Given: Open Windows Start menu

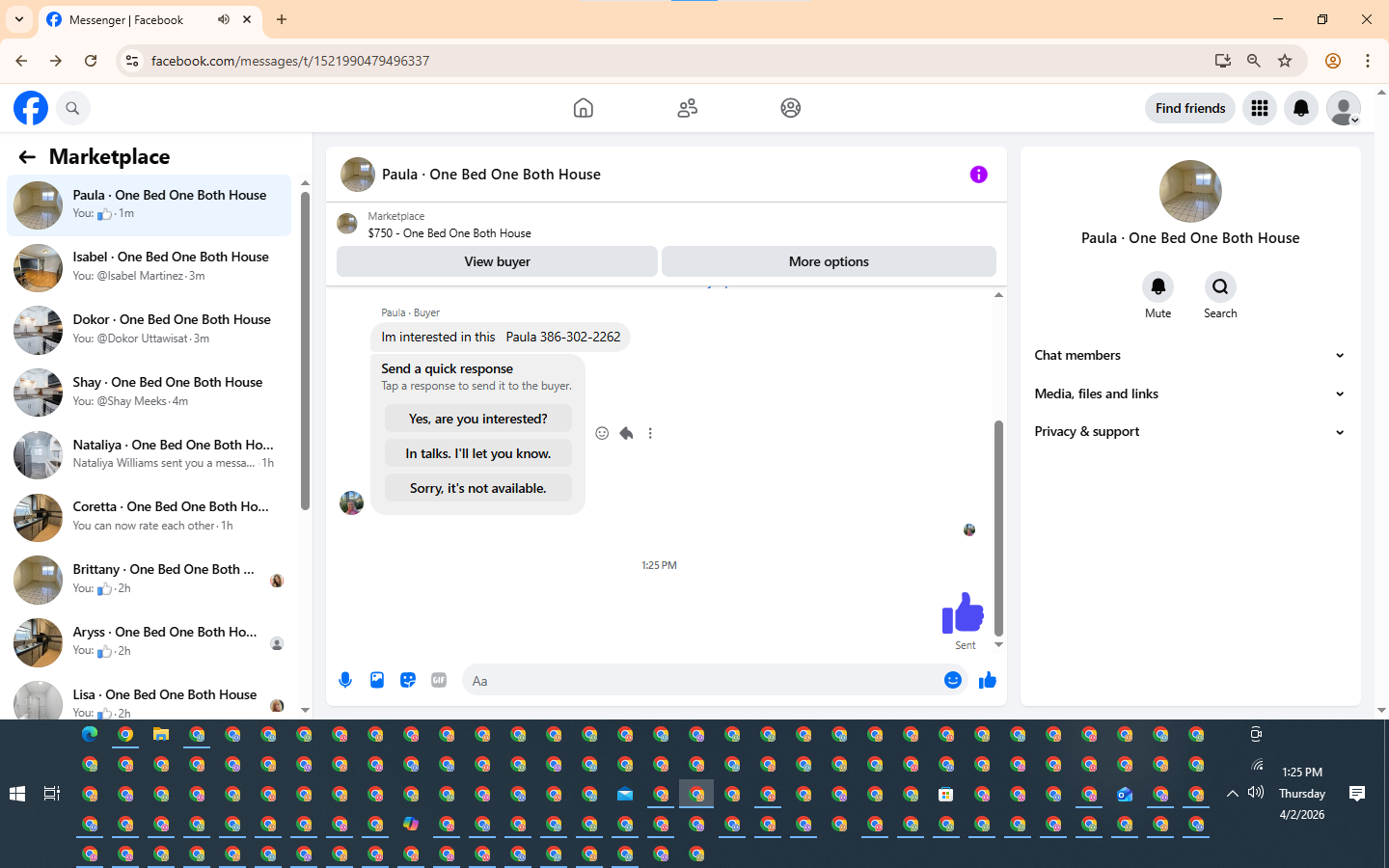Looking at the screenshot, I should [x=17, y=794].
